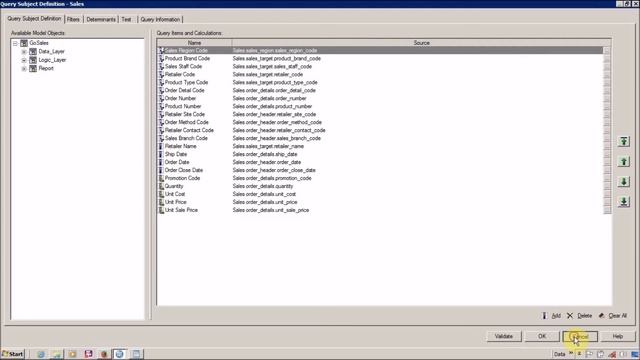Click the icon beside Retailer Site Code
Screen dimensions: 640x360
[161, 114]
